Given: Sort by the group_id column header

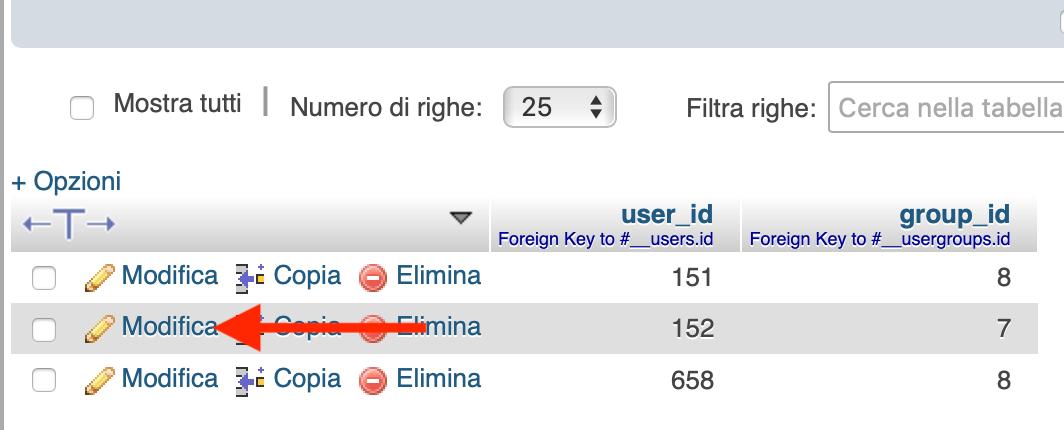Looking at the screenshot, I should click(x=955, y=214).
